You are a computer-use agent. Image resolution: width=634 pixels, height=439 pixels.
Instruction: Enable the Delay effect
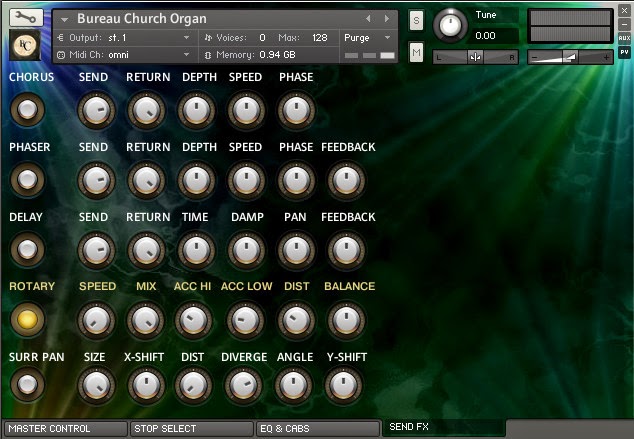pyautogui.click(x=27, y=249)
